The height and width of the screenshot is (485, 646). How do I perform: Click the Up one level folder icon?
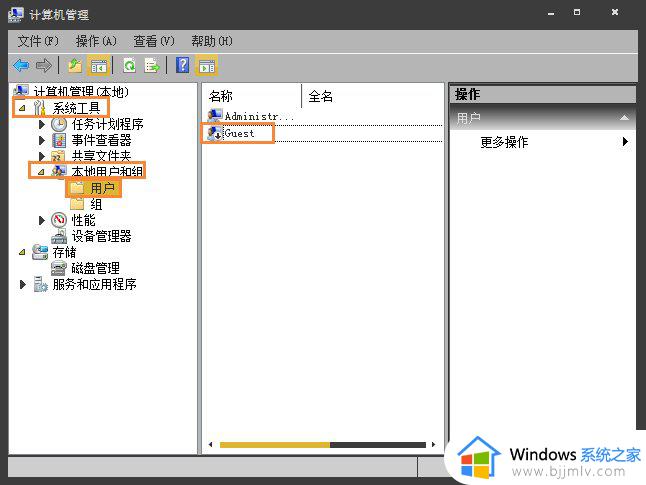[75, 66]
